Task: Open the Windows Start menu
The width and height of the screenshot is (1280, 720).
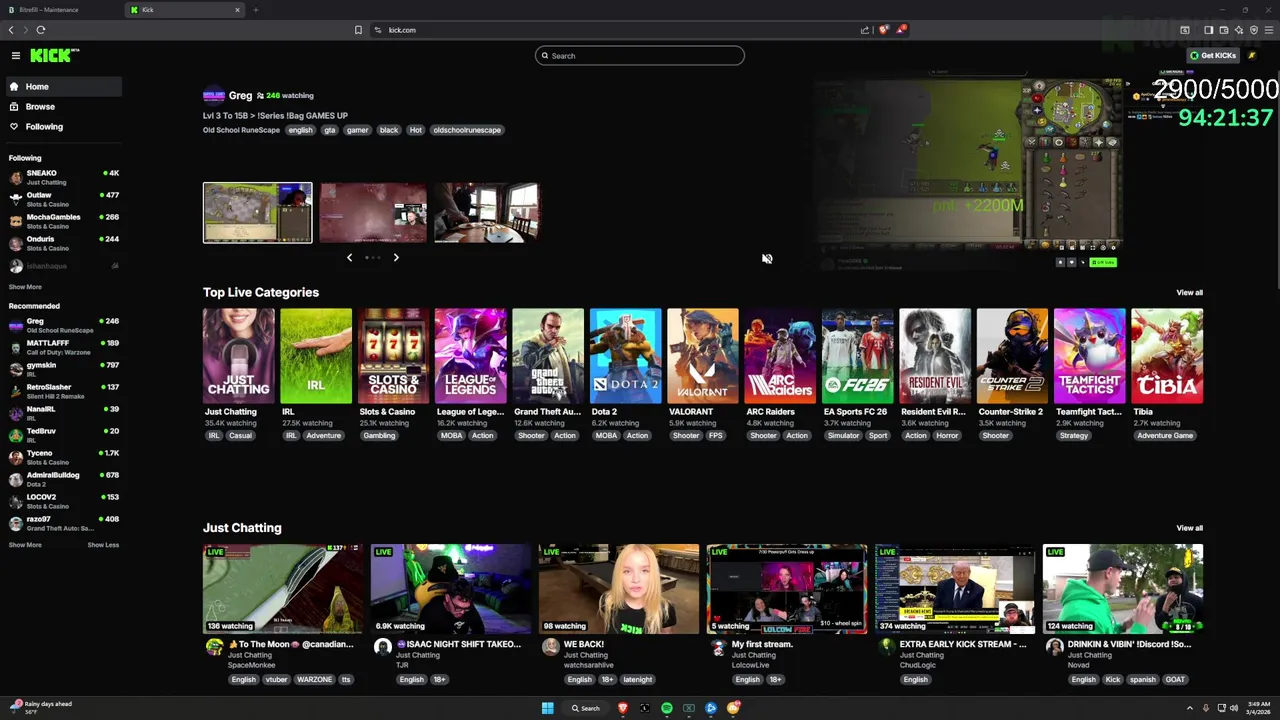Action: click(x=547, y=708)
